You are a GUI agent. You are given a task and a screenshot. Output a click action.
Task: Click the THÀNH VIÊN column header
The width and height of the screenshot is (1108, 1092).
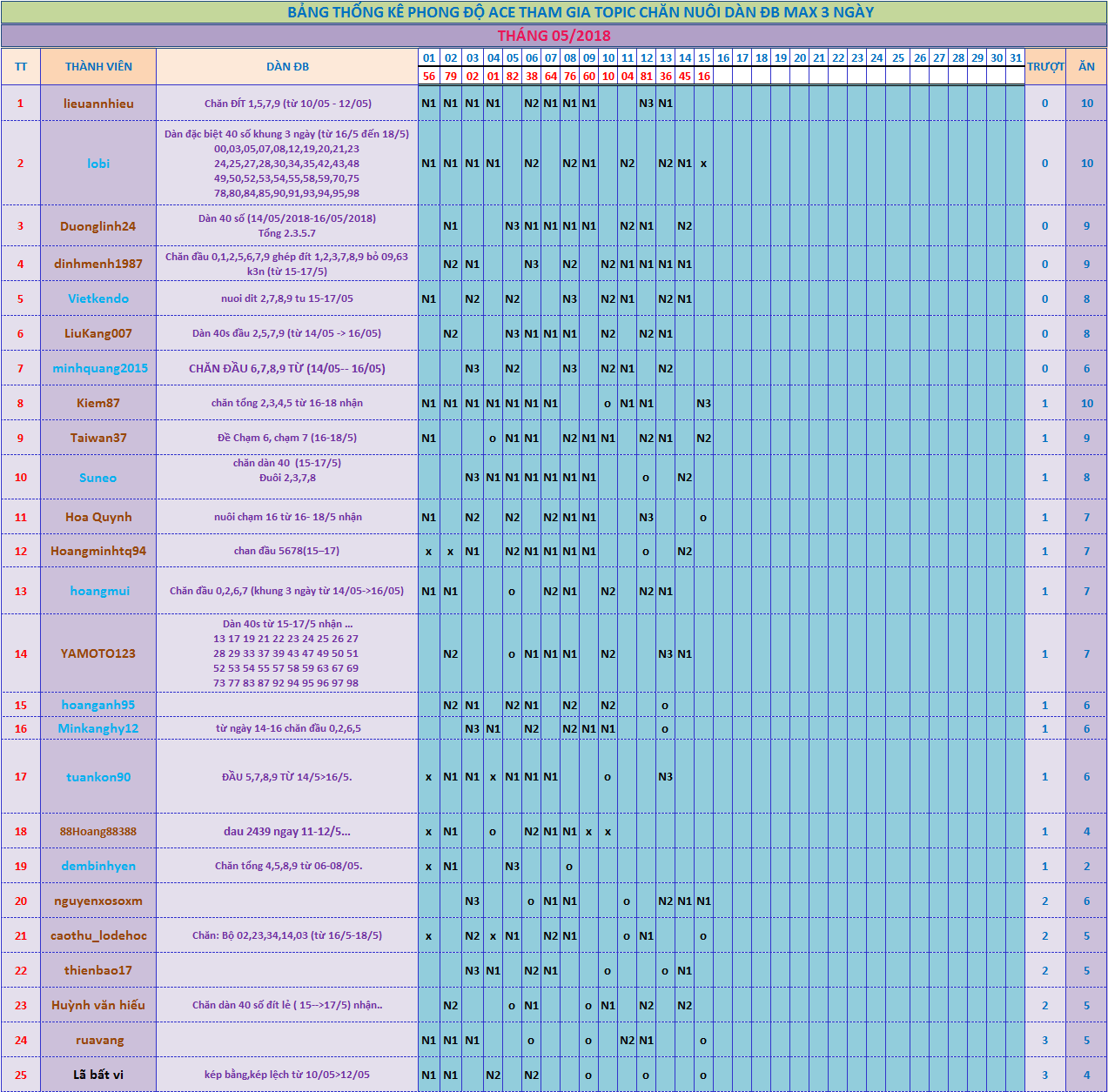98,67
